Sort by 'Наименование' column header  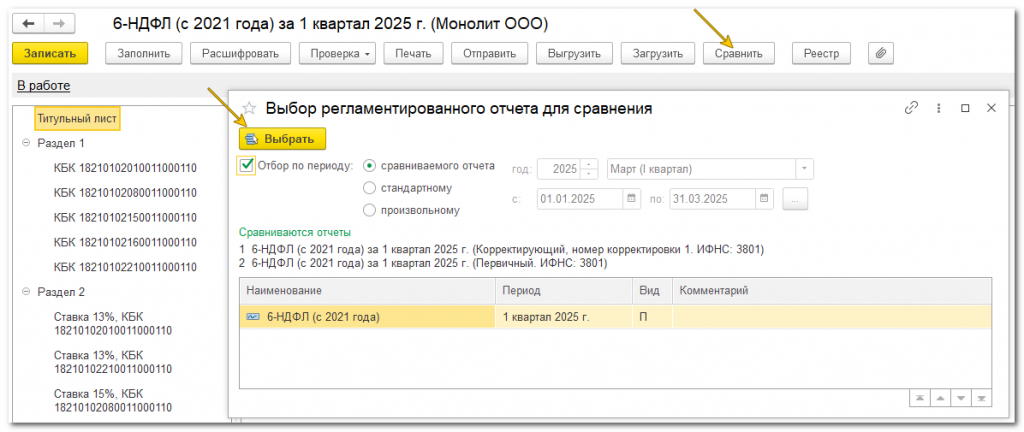[367, 290]
